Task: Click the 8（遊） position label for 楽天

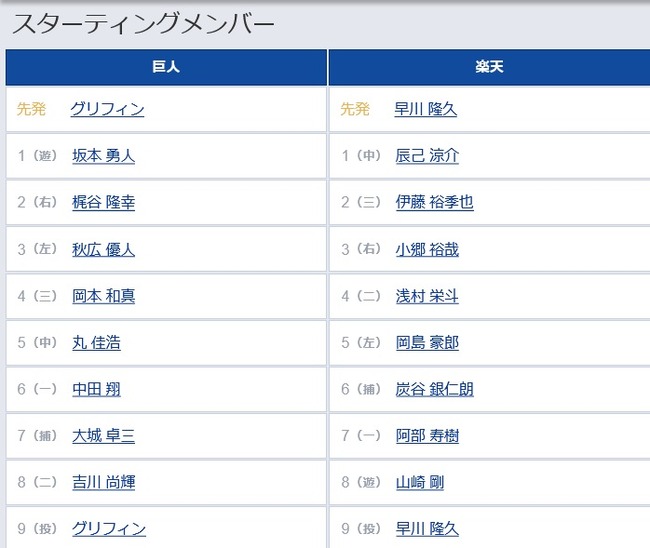Action: 361,482
